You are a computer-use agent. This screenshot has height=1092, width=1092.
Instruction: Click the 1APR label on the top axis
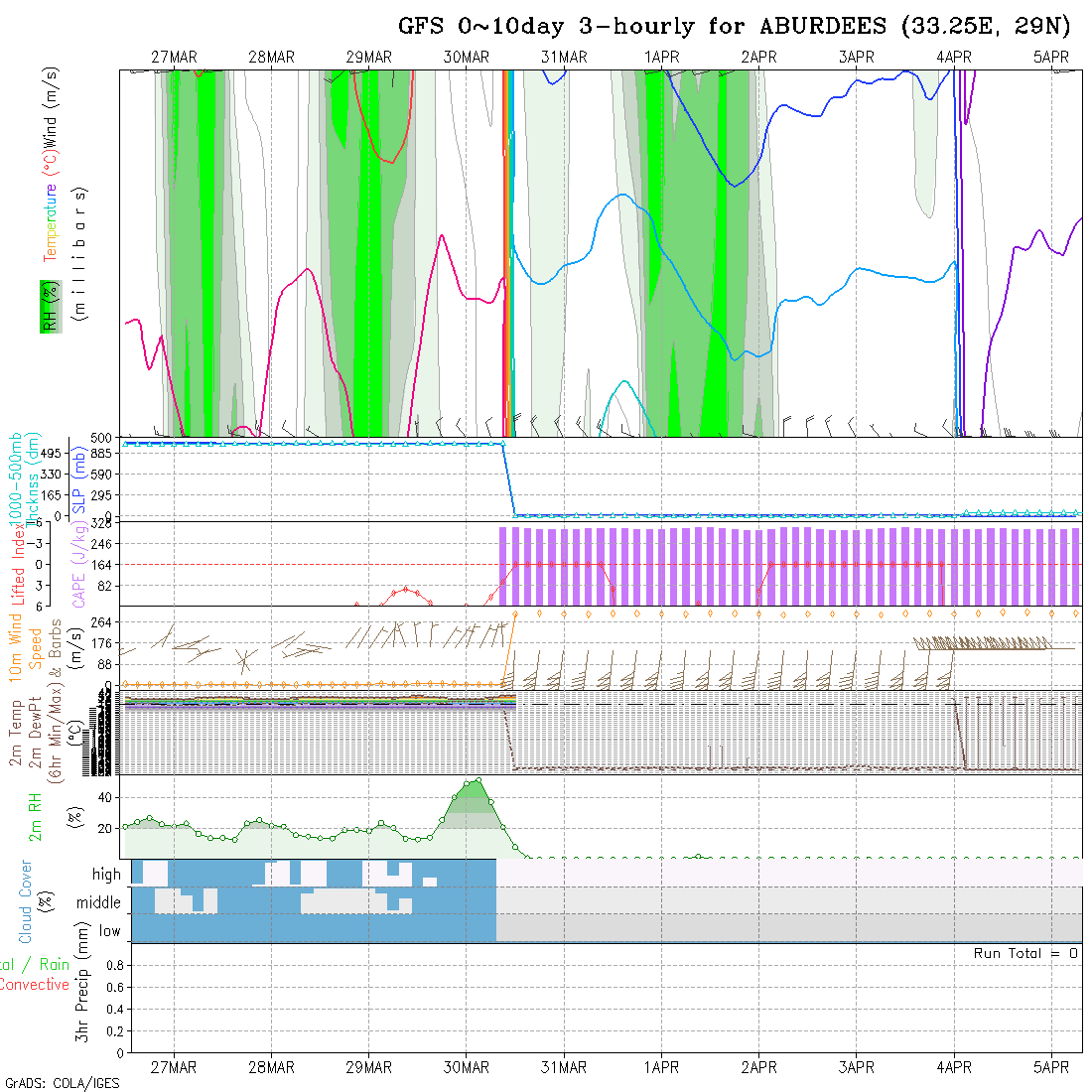(x=661, y=58)
